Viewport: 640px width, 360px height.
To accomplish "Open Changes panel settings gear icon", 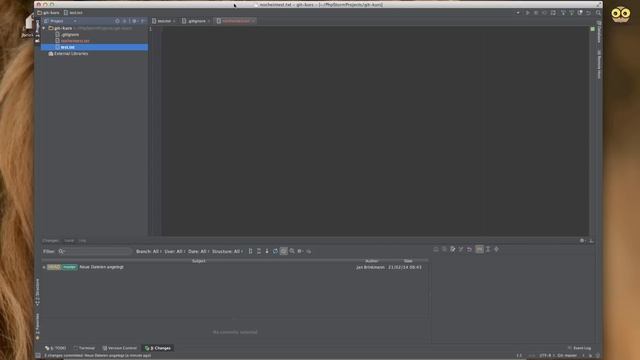I will (x=582, y=241).
